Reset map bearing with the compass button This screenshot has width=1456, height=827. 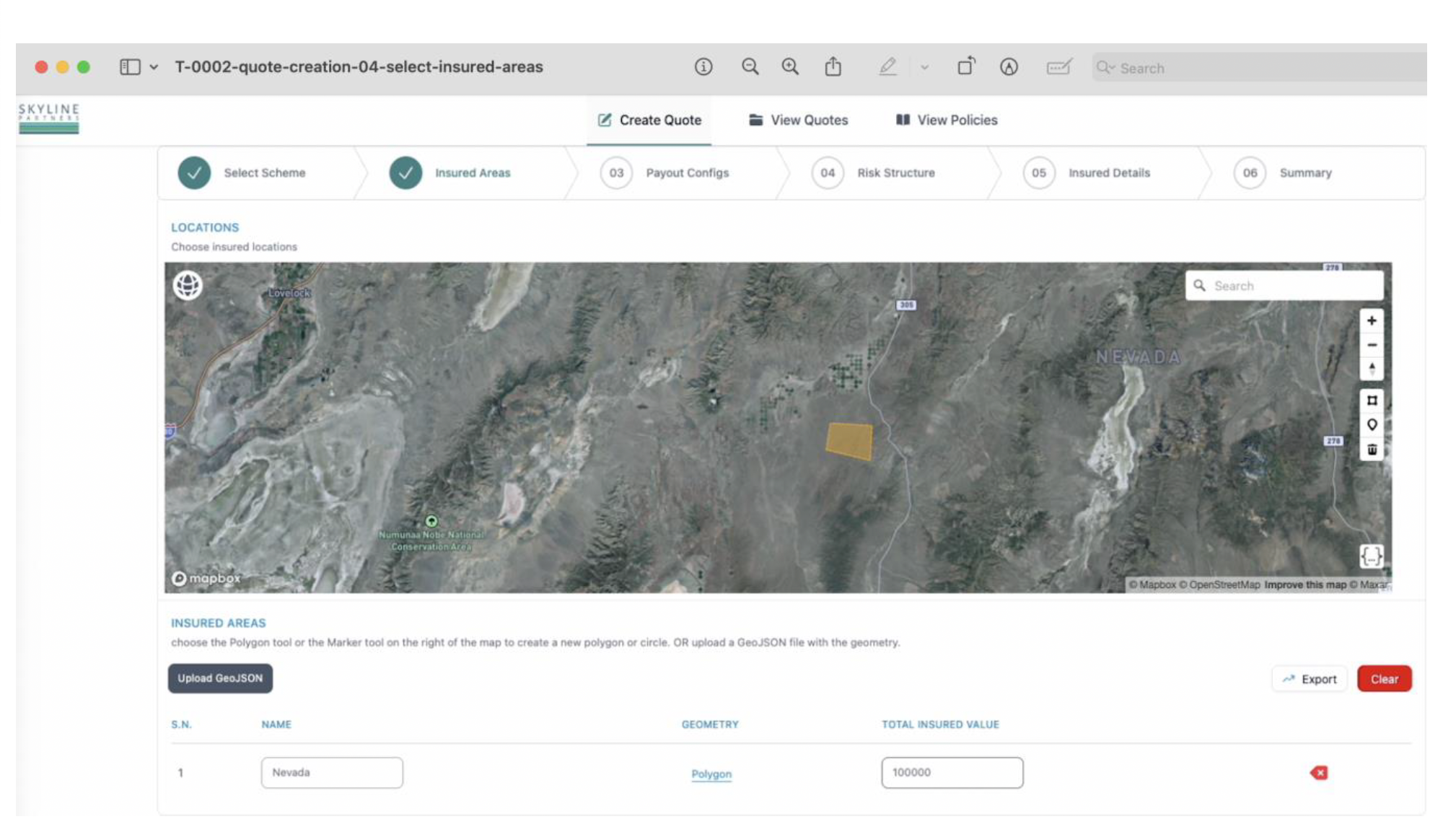coord(1371,369)
